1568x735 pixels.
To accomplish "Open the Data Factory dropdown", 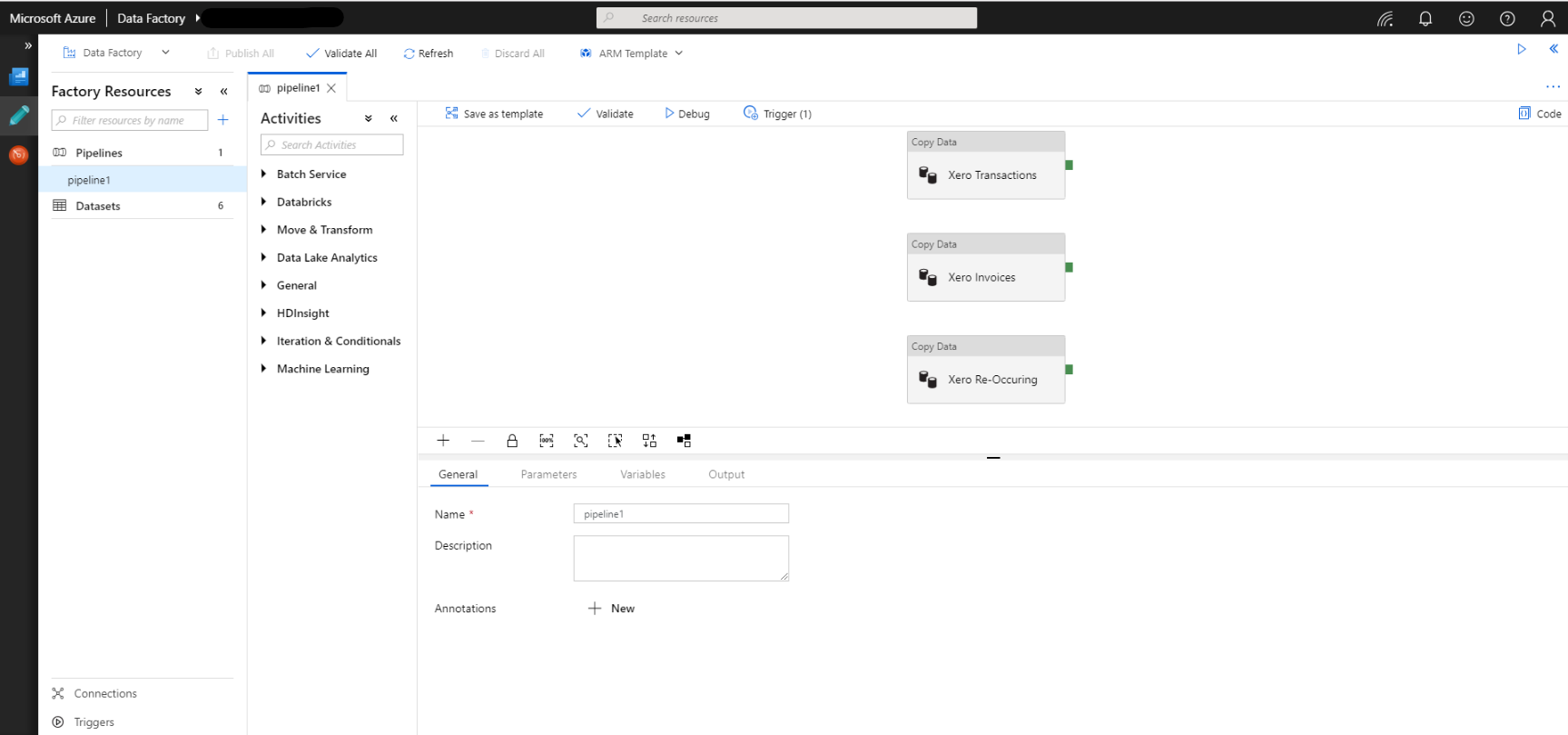I will click(x=116, y=53).
